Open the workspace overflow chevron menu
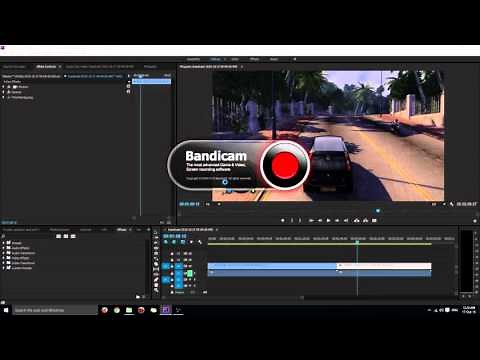 tap(295, 59)
